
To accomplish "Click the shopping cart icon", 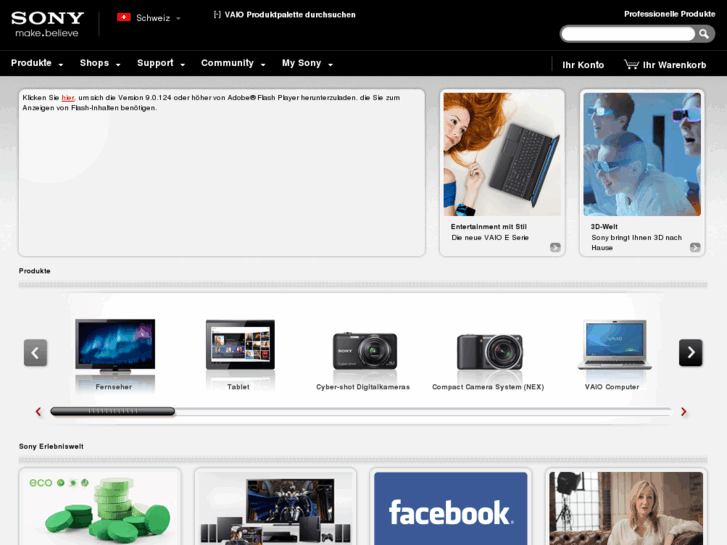I will [x=631, y=64].
